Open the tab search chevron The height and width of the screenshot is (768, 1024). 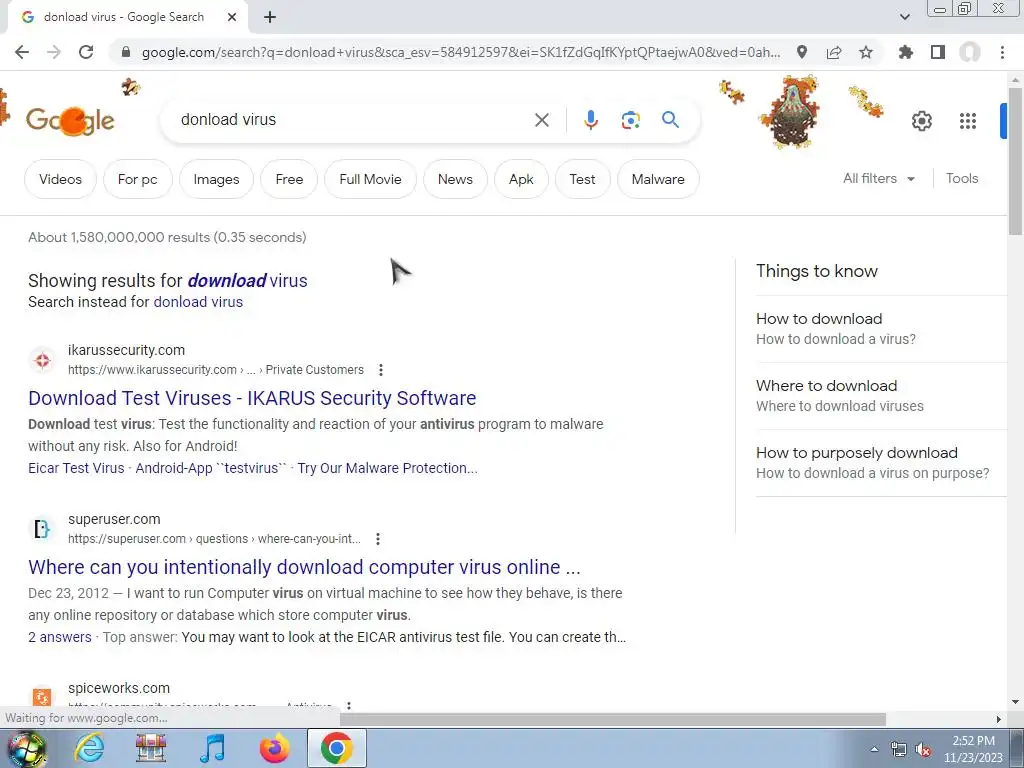click(x=904, y=17)
